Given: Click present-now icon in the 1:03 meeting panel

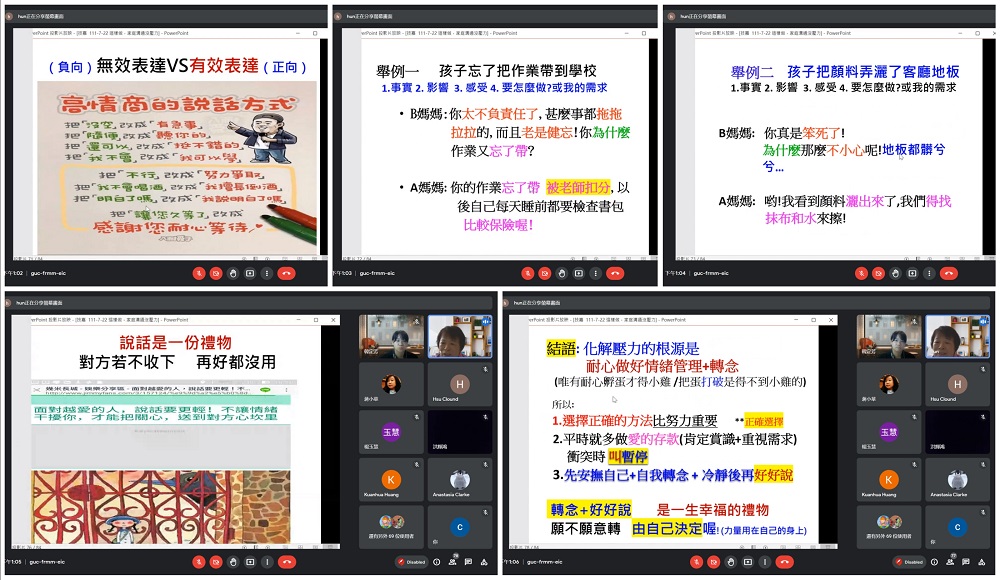Looking at the screenshot, I should tap(578, 273).
